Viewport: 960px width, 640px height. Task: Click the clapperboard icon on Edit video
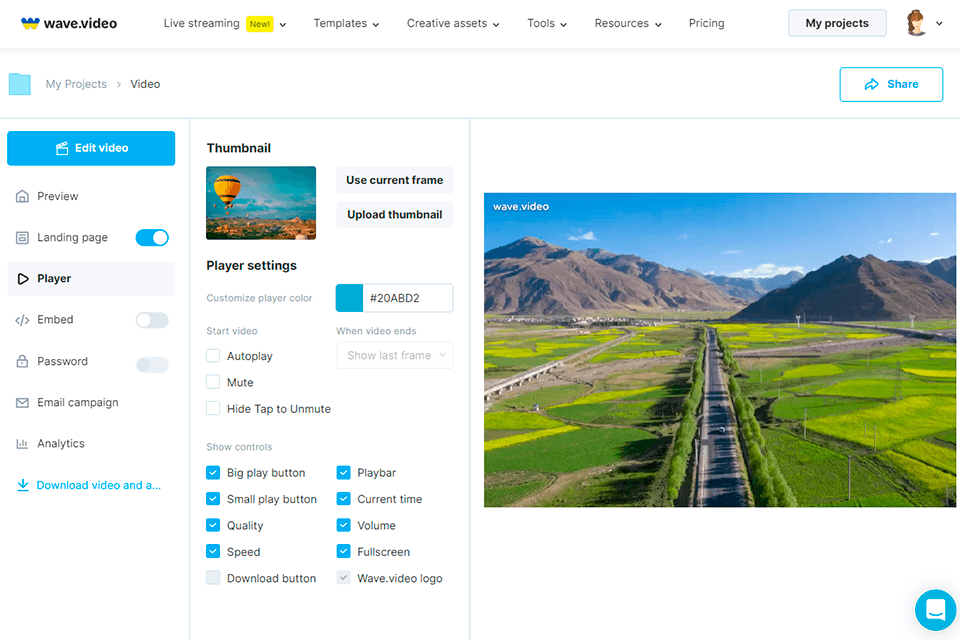pos(62,148)
